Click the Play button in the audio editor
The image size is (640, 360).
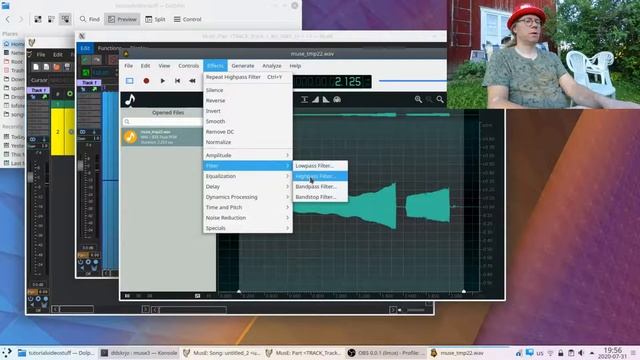(162, 81)
